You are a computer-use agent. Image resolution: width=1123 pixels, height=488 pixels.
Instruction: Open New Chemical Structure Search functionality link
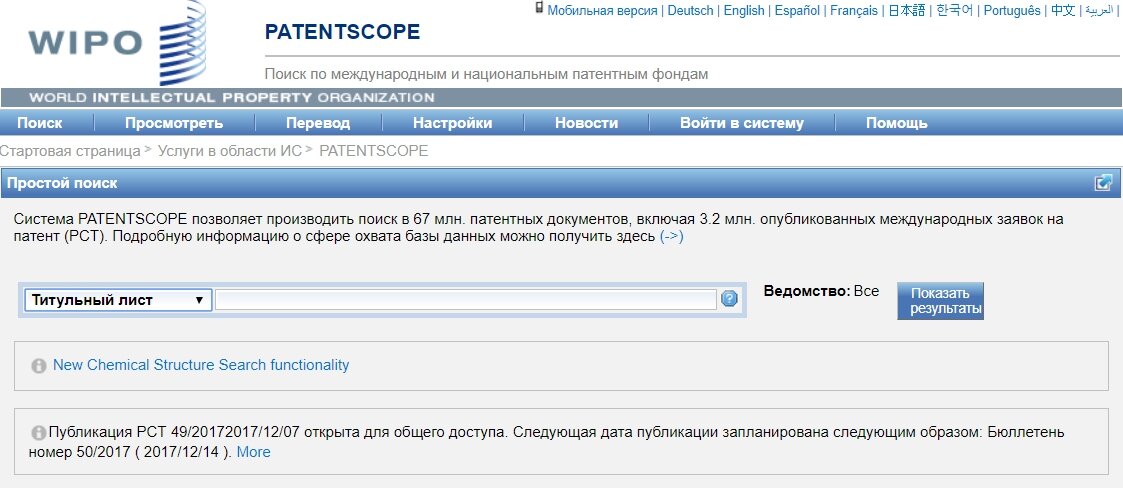[x=201, y=365]
